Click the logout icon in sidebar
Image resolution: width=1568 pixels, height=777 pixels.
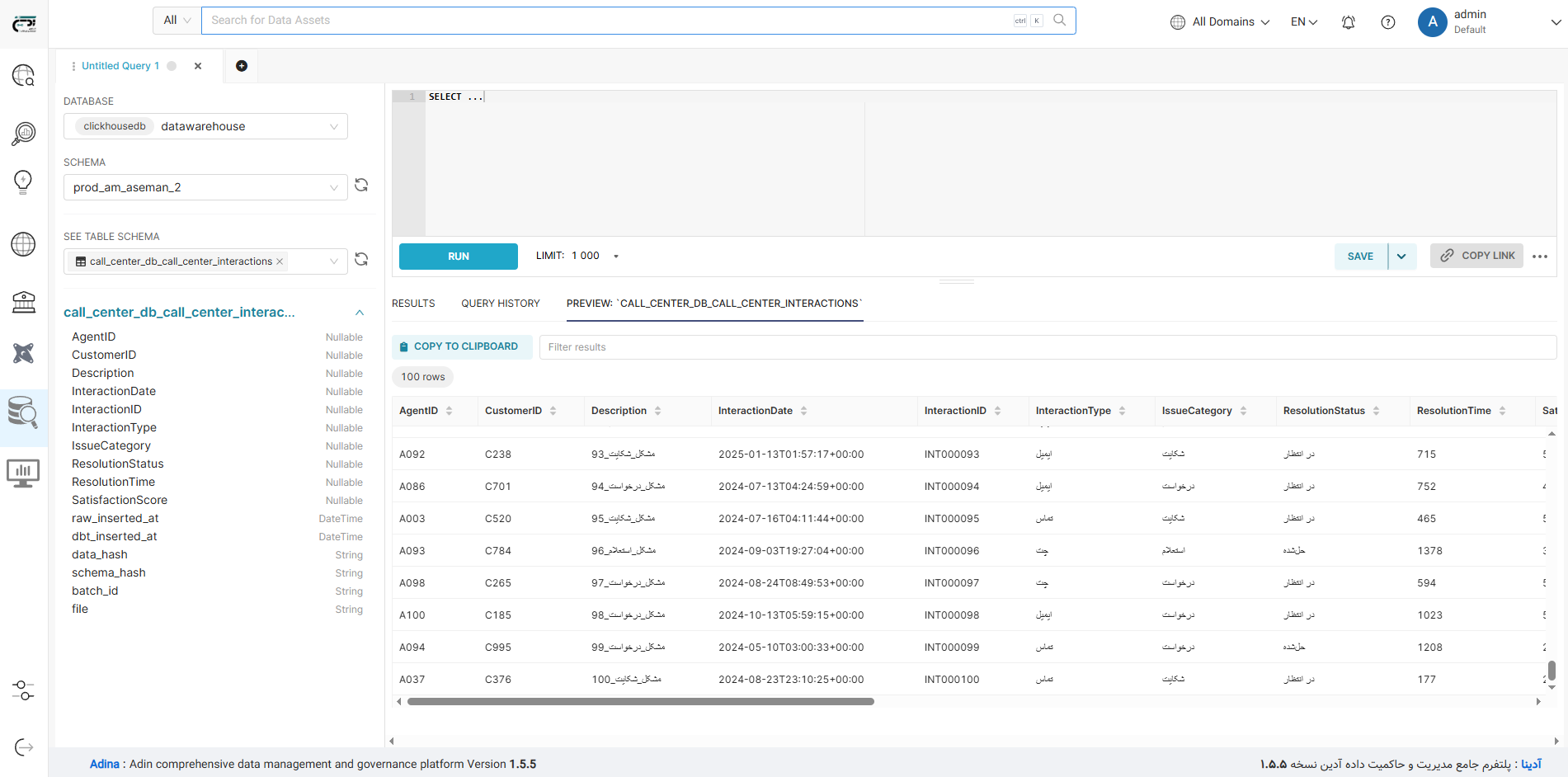[24, 747]
